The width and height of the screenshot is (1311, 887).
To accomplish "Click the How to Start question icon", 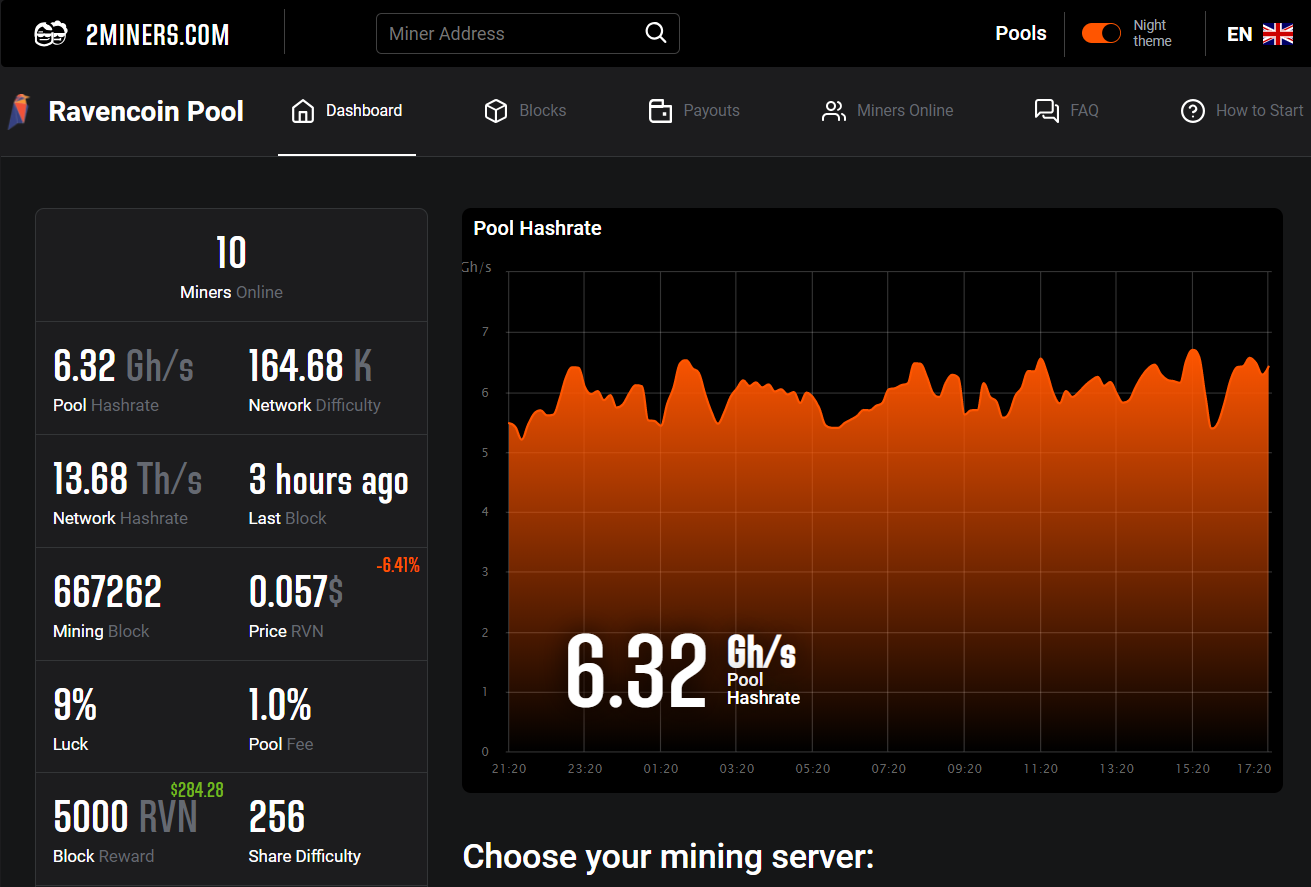I will (1193, 111).
